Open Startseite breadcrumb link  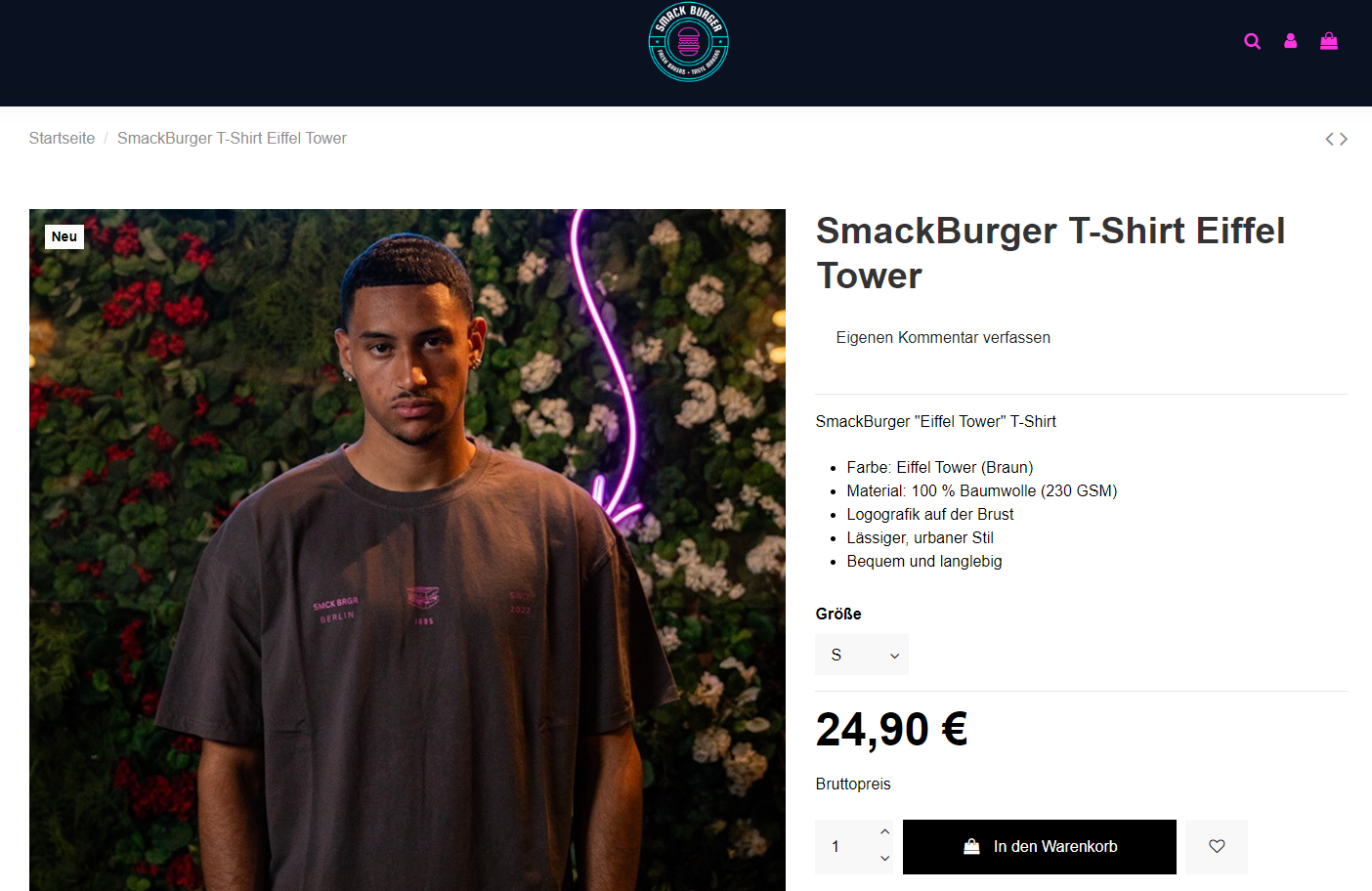click(x=62, y=139)
